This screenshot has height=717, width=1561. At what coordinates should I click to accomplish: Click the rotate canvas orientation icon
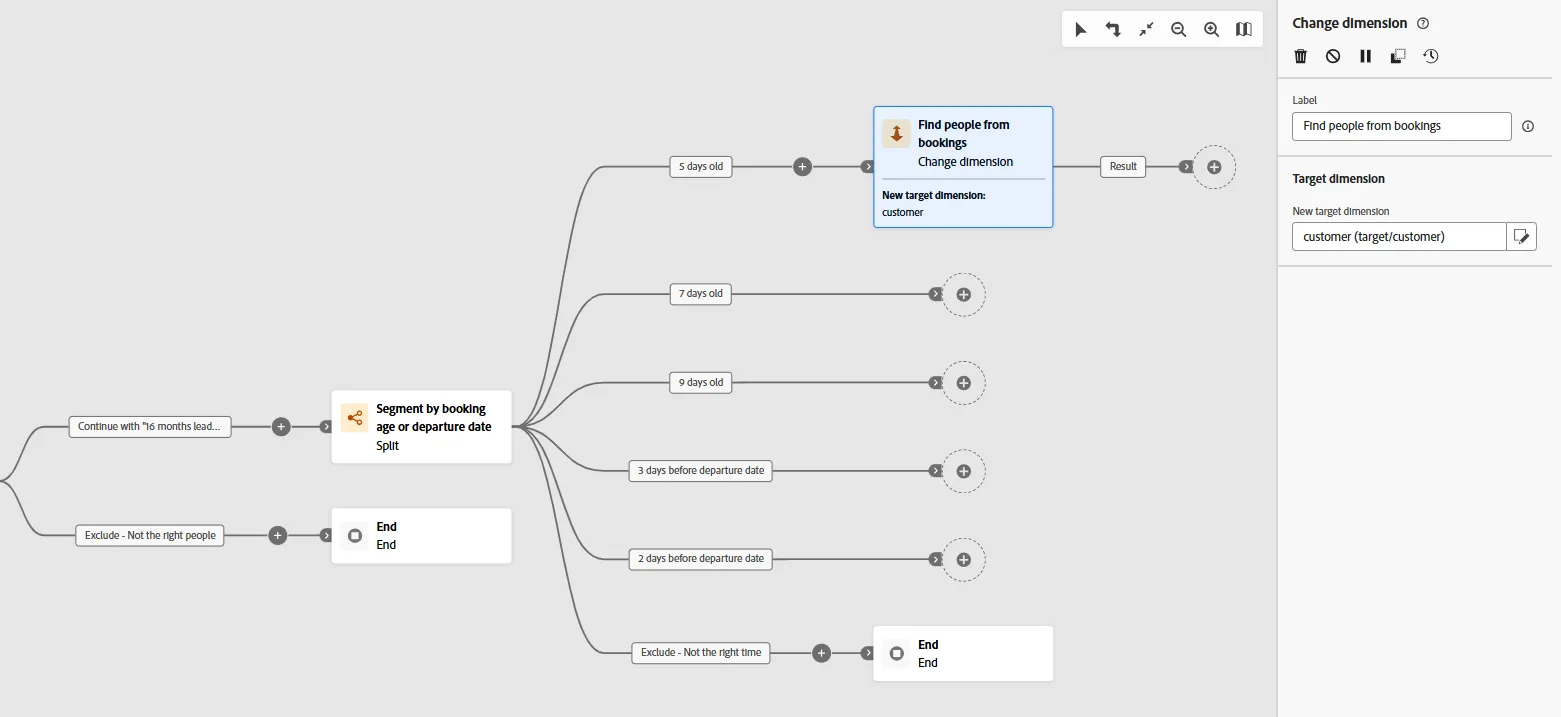pyautogui.click(x=1113, y=30)
